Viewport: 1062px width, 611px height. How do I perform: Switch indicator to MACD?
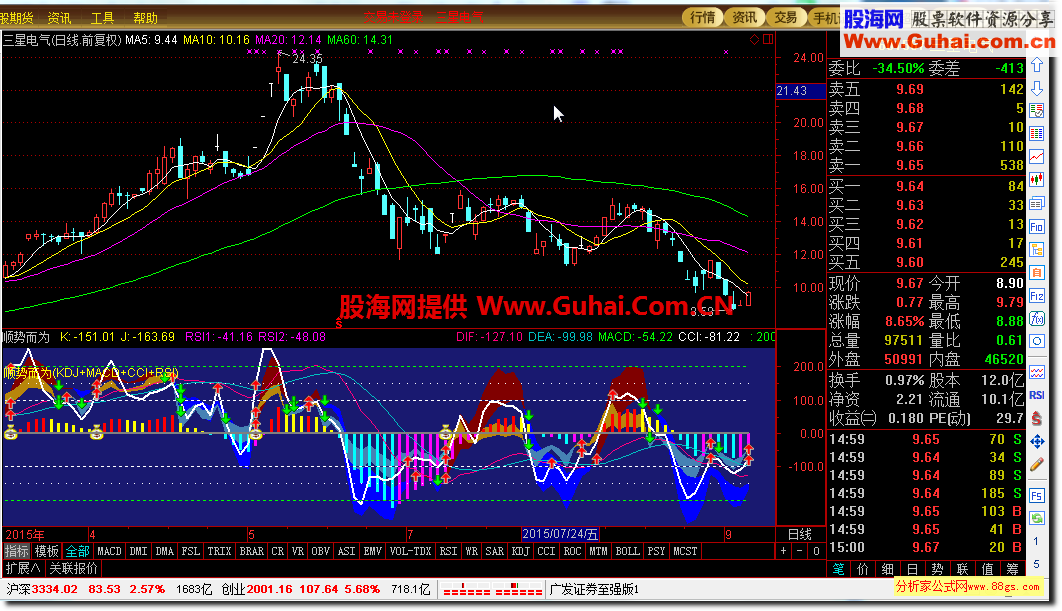[x=109, y=551]
